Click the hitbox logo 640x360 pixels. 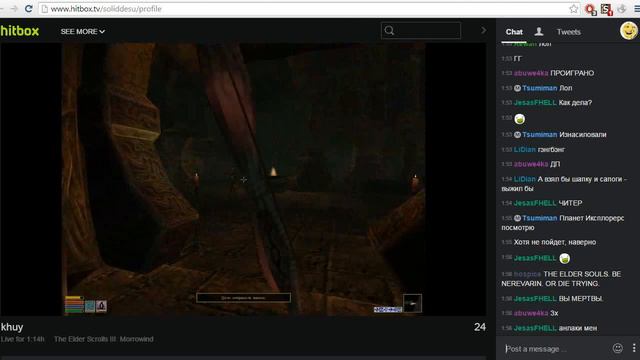tap(20, 31)
